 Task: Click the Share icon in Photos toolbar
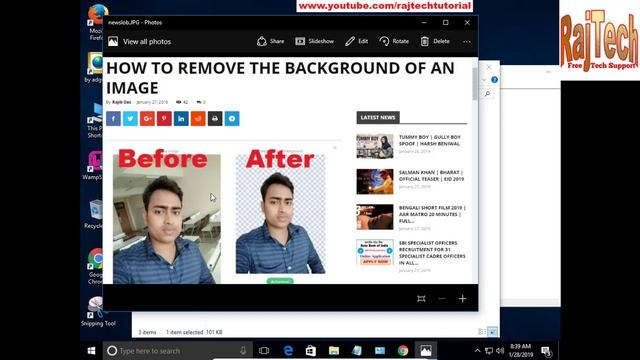(x=271, y=41)
